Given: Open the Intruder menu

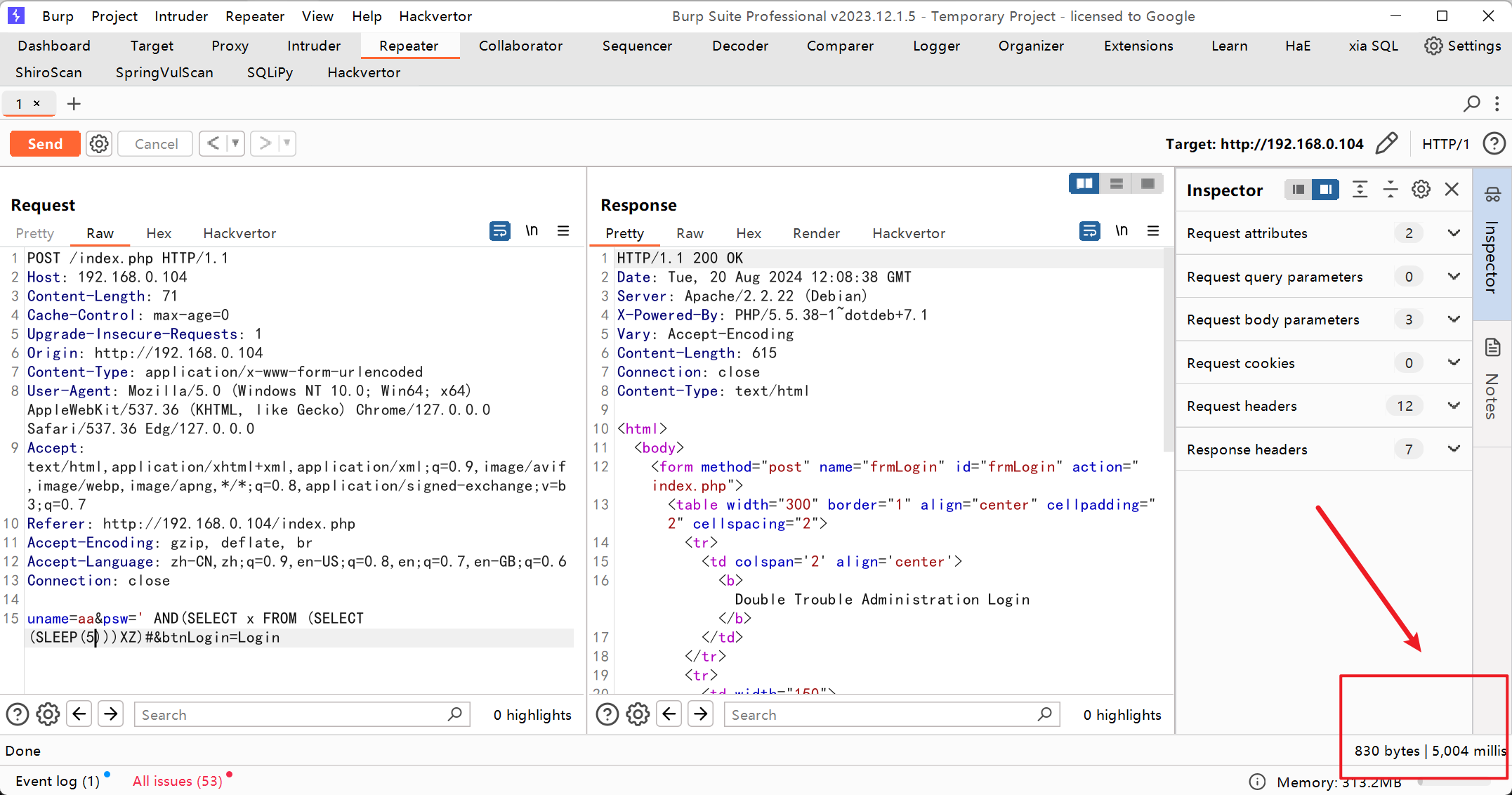Looking at the screenshot, I should pyautogui.click(x=180, y=16).
